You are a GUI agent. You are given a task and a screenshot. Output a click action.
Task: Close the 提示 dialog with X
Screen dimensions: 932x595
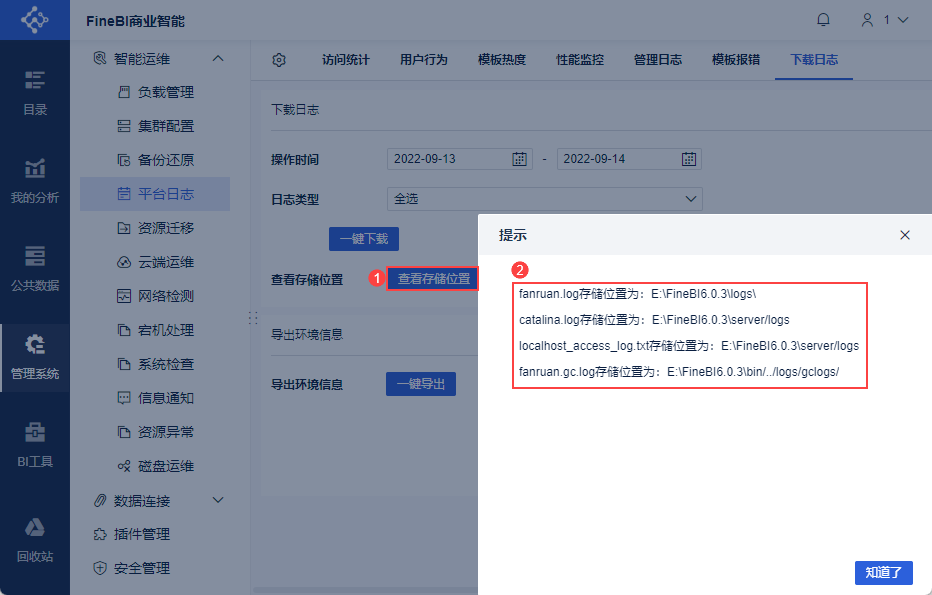(x=905, y=235)
